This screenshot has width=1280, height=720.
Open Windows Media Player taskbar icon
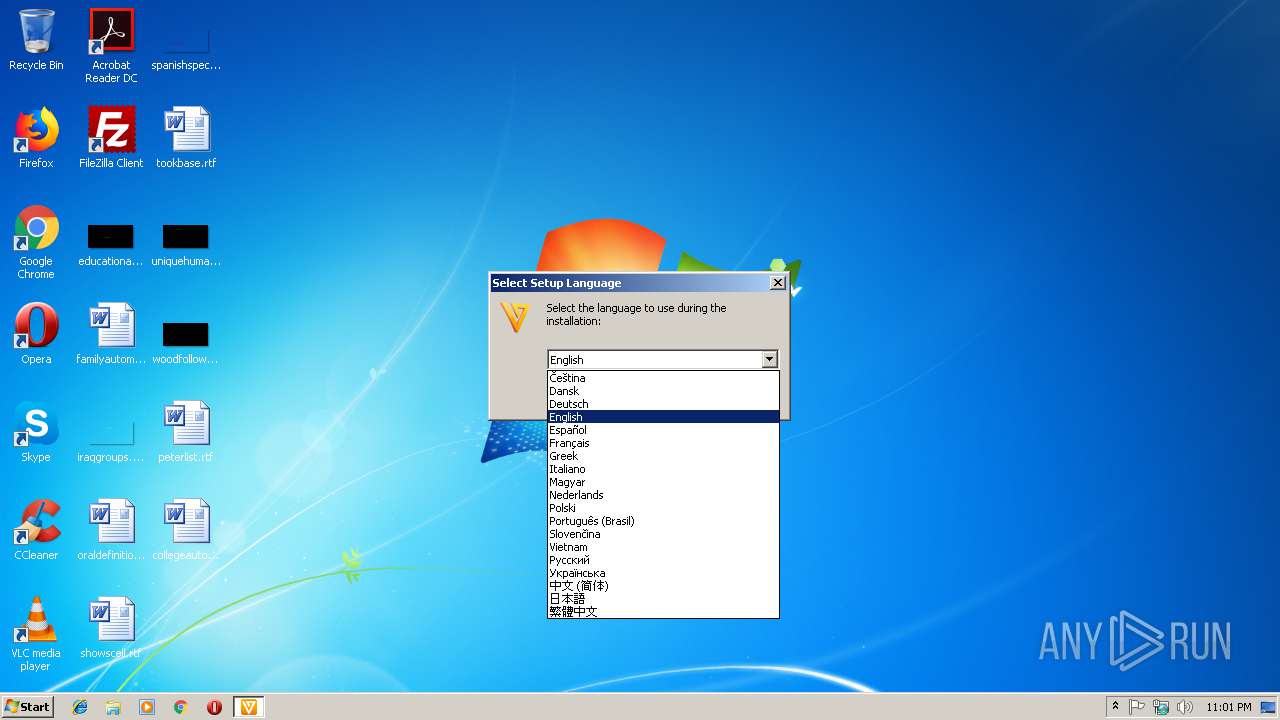point(147,707)
